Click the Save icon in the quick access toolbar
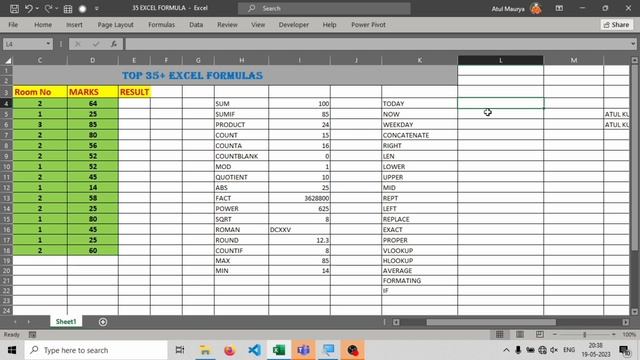 pyautogui.click(x=14, y=9)
